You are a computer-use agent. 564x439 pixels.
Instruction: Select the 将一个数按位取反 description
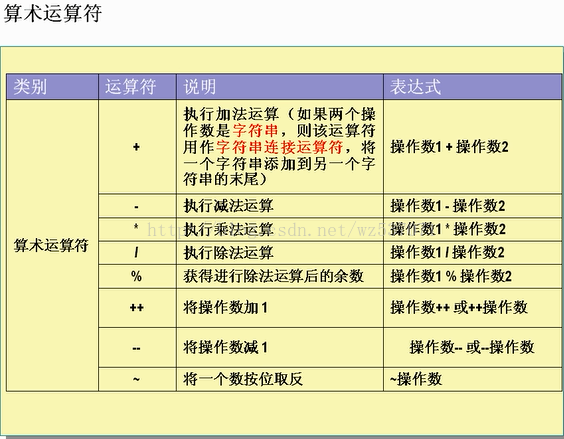(x=243, y=379)
